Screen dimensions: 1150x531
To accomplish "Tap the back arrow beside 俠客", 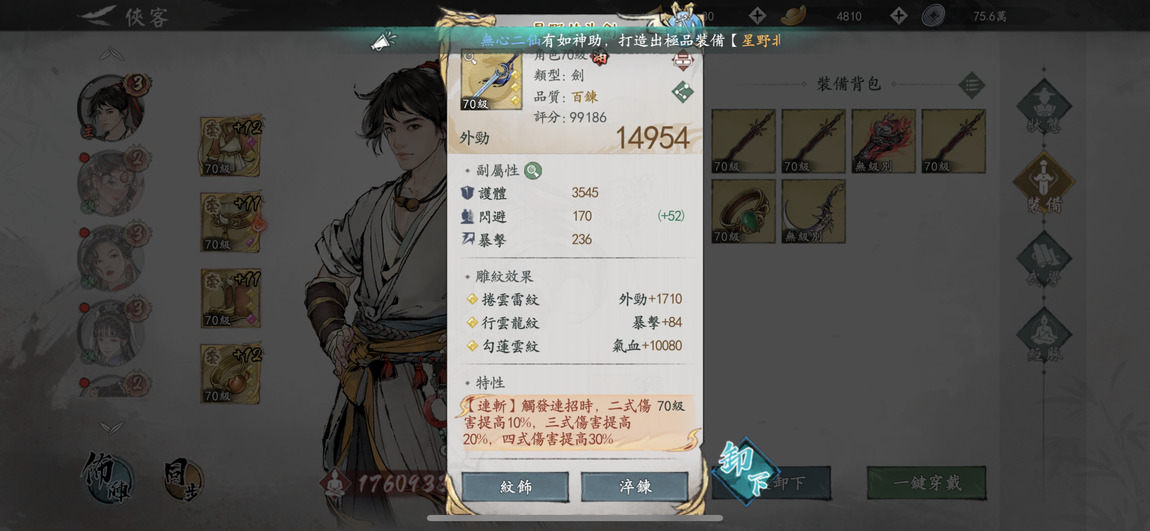I will pos(98,15).
